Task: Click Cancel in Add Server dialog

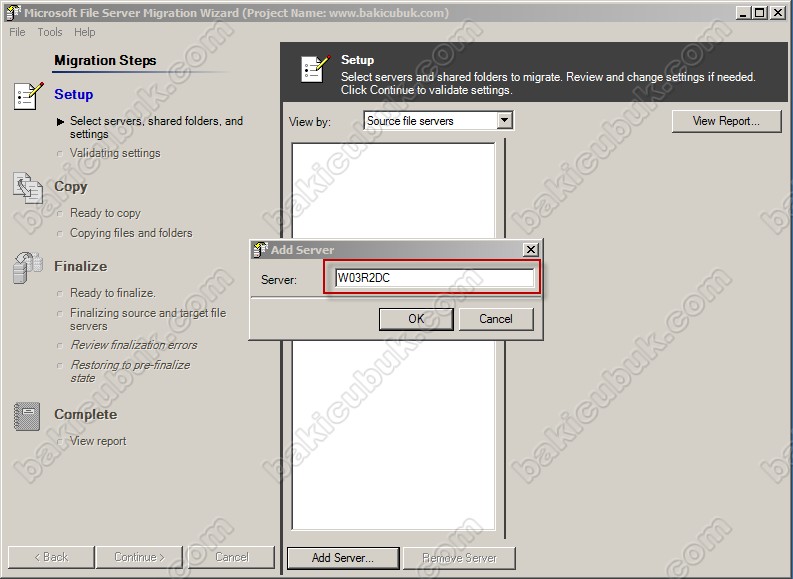Action: point(496,319)
